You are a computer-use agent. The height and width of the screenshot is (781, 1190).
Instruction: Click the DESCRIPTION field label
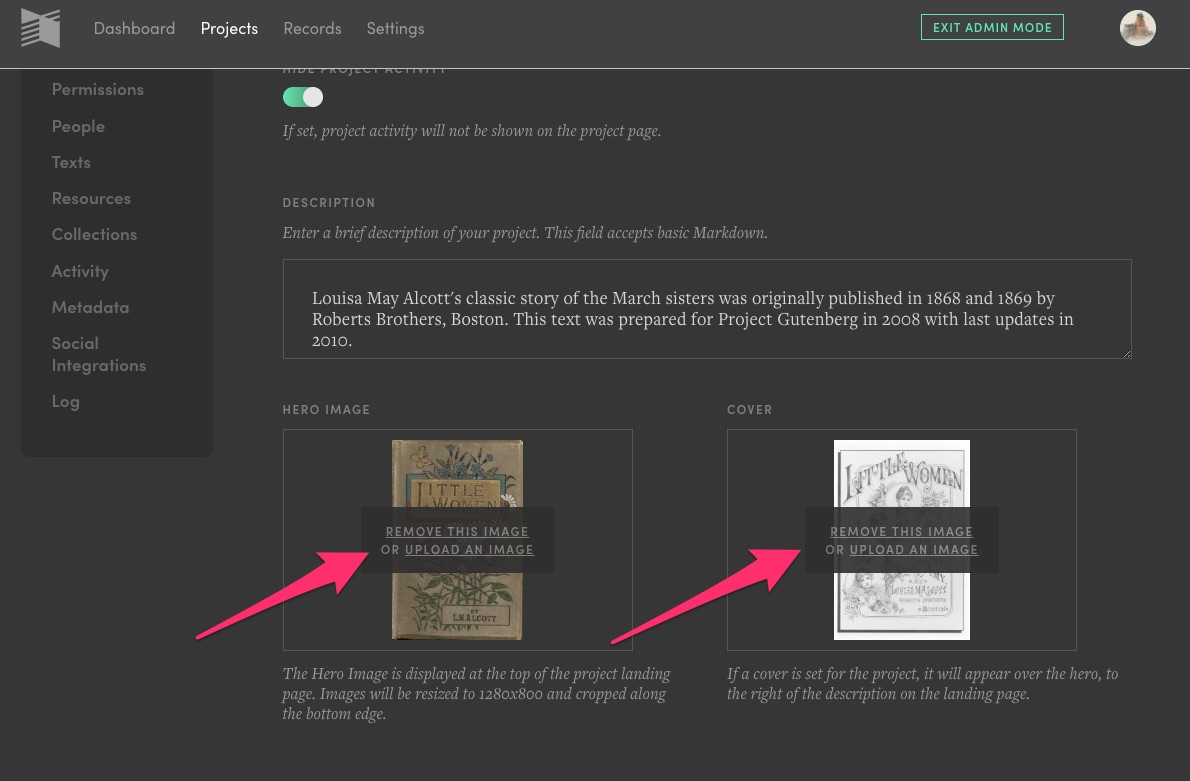tap(329, 203)
